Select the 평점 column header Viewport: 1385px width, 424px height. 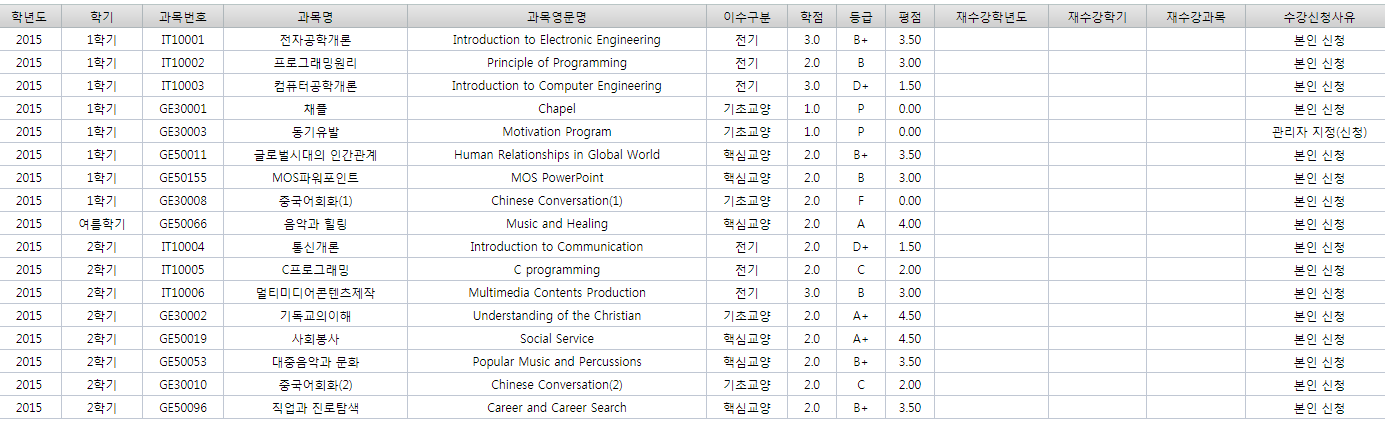click(x=909, y=17)
